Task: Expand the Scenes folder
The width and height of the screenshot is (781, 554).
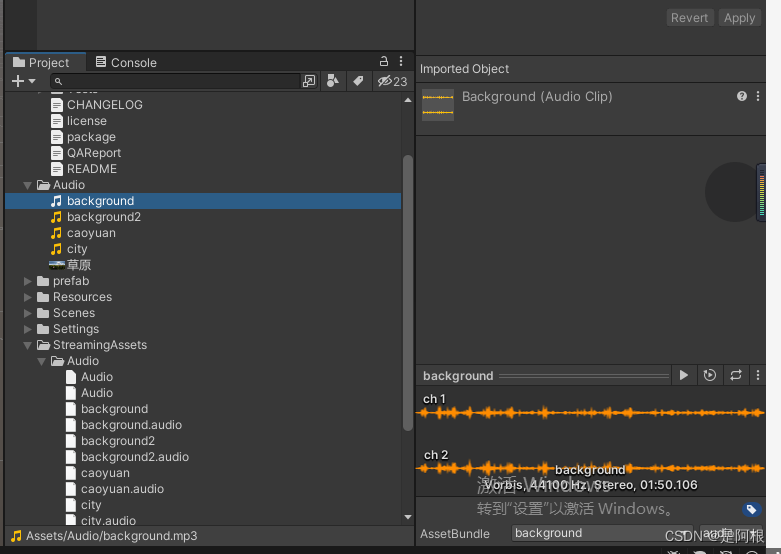Action: pos(27,313)
